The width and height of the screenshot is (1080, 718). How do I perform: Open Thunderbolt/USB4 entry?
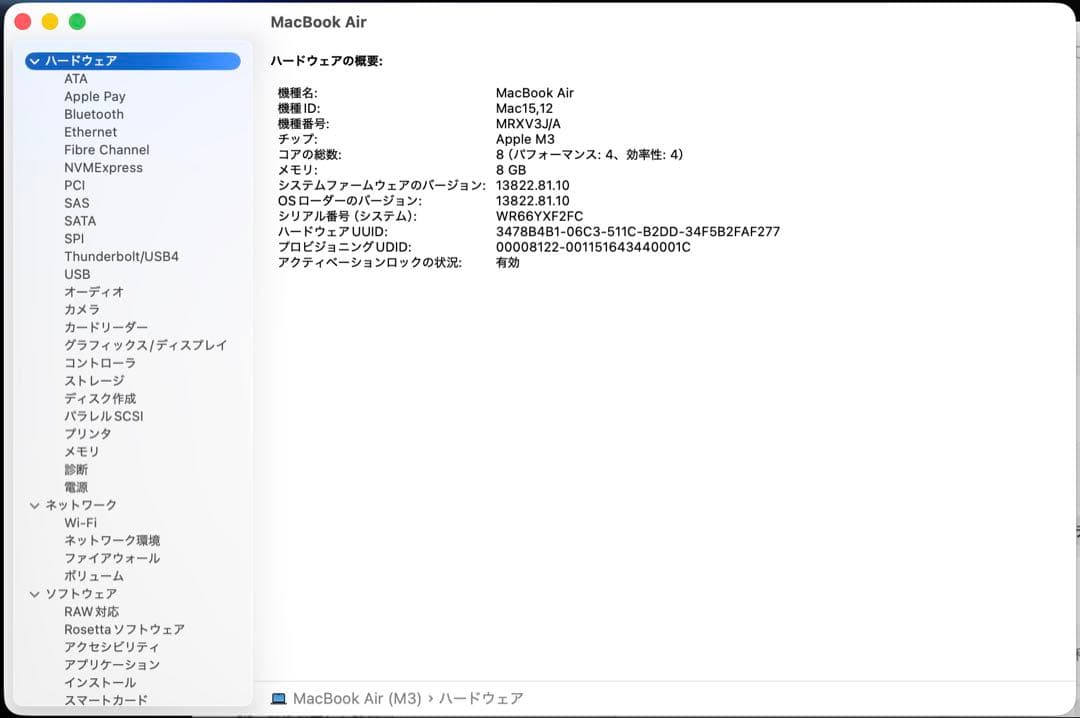pos(121,257)
